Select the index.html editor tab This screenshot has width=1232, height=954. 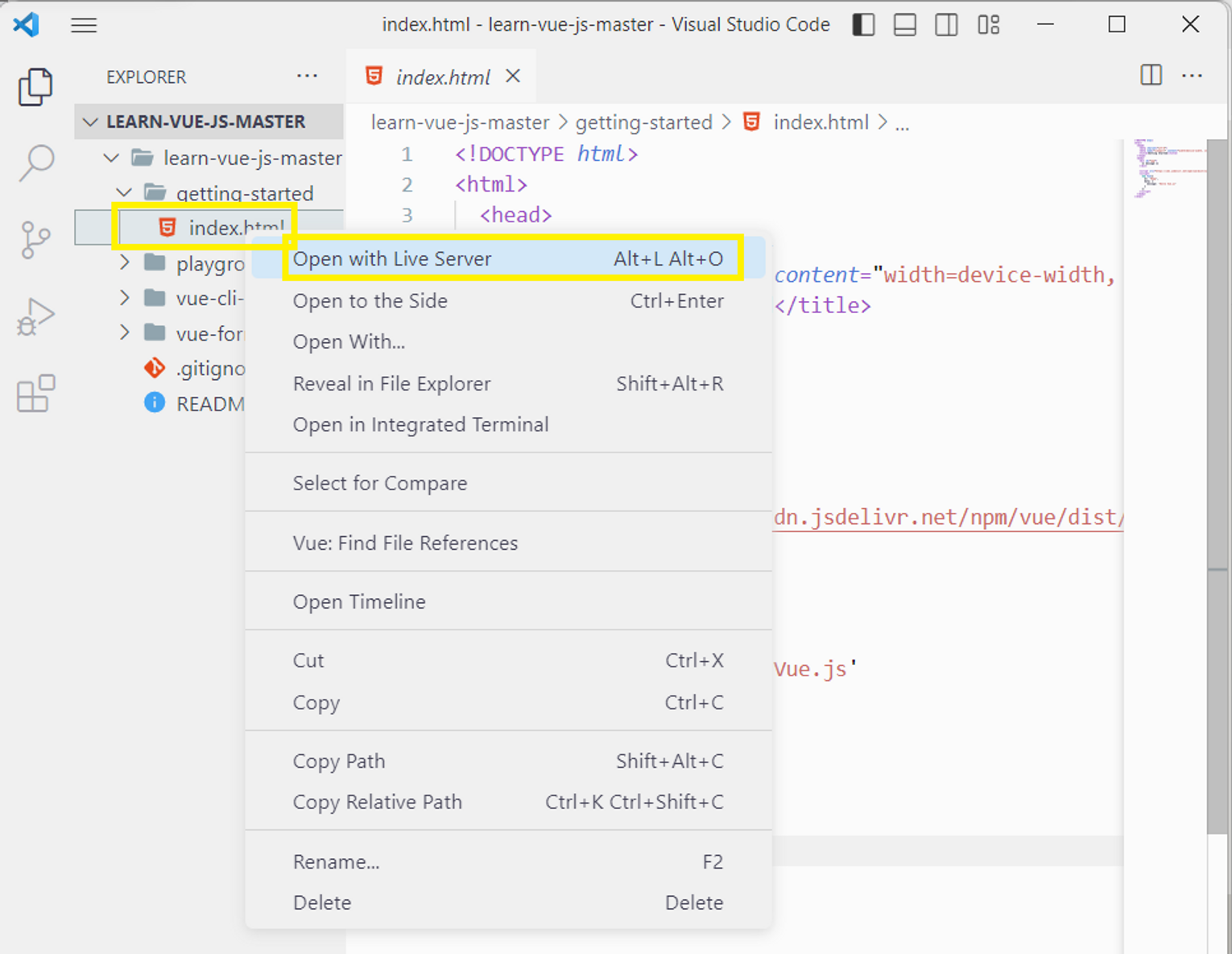(x=441, y=76)
